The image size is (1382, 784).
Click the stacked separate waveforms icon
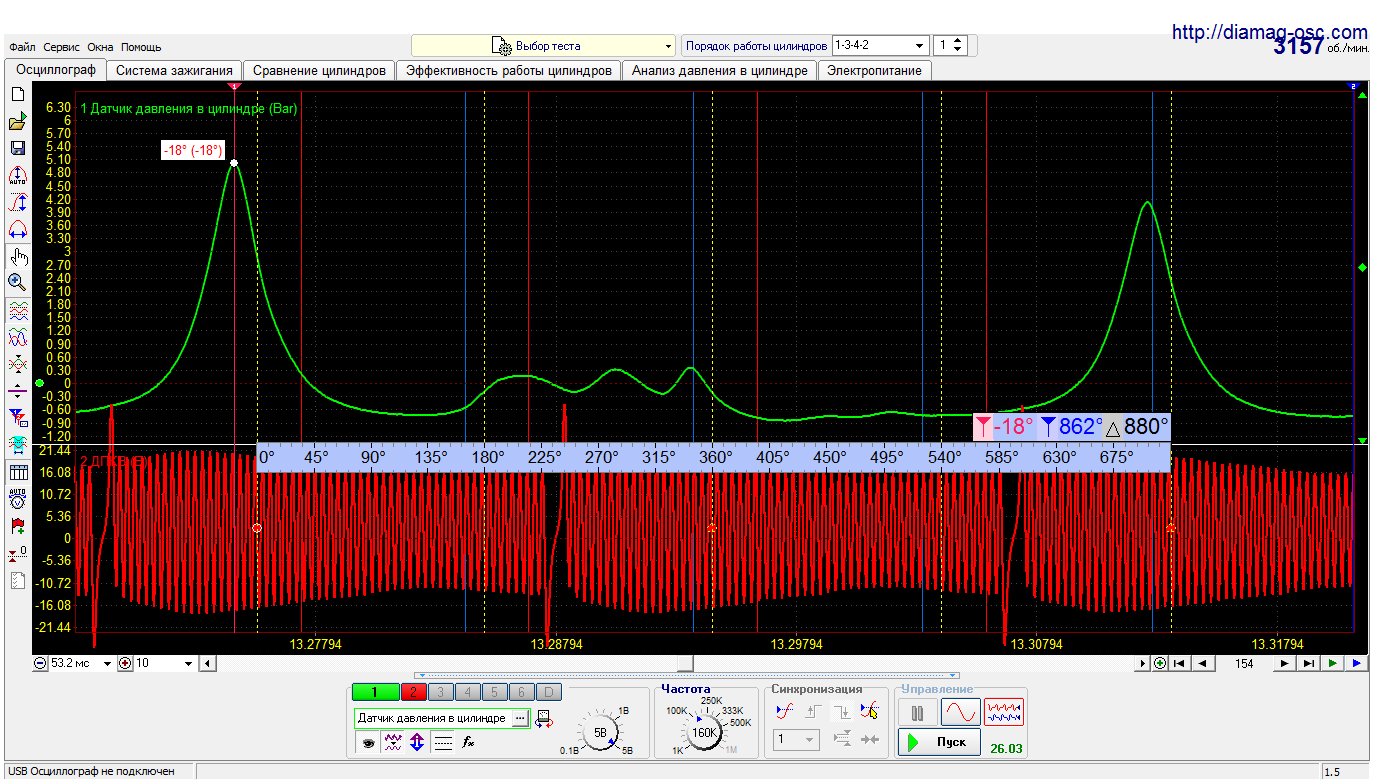tap(17, 310)
